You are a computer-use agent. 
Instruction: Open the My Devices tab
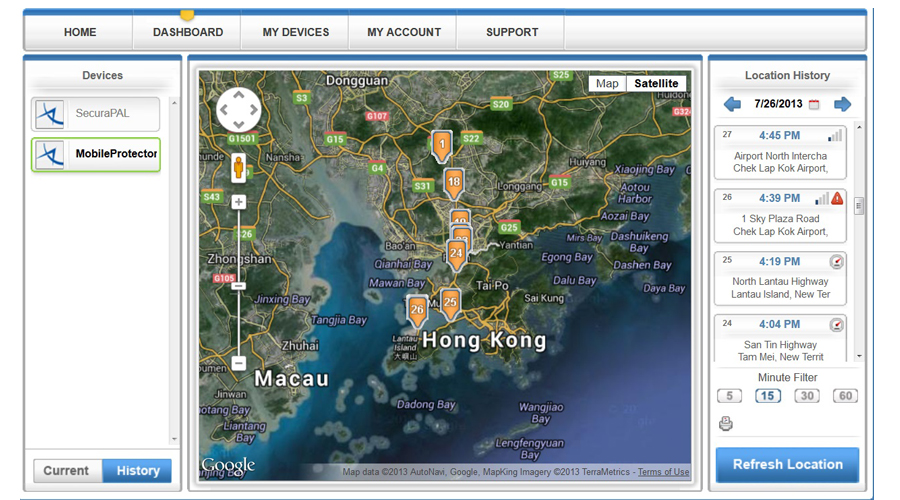[295, 32]
